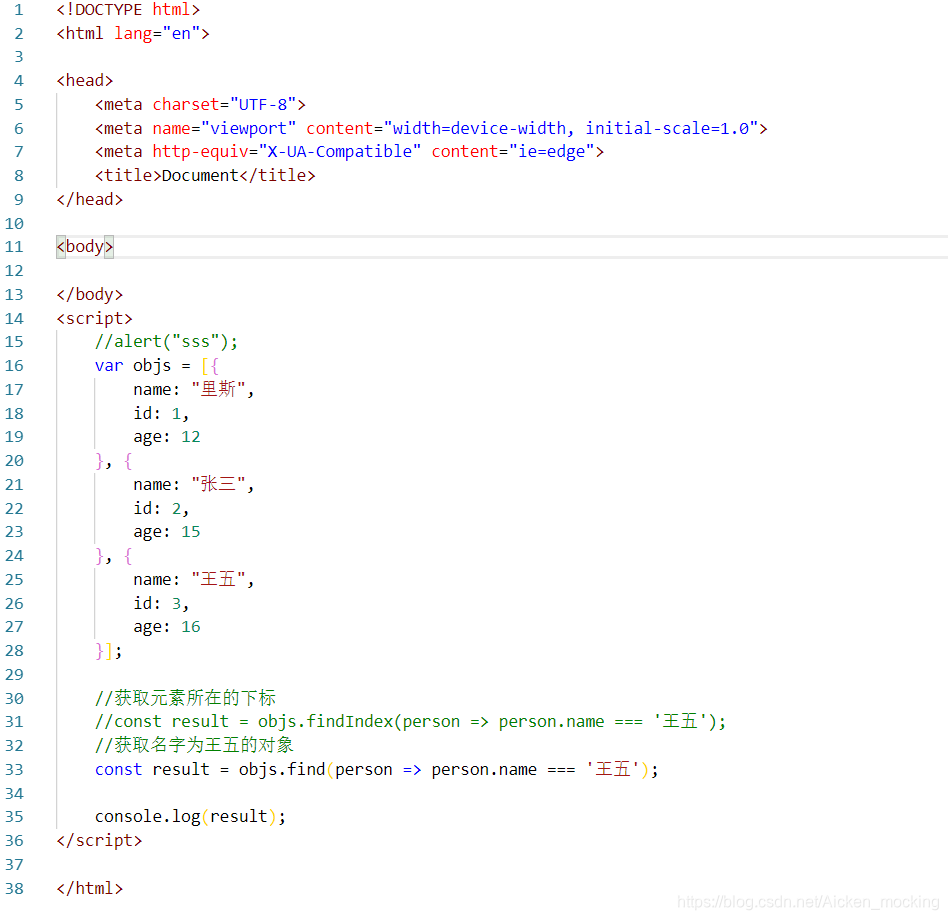Click line number 11 in the gutter
This screenshot has height=920, width=948.
[x=14, y=247]
